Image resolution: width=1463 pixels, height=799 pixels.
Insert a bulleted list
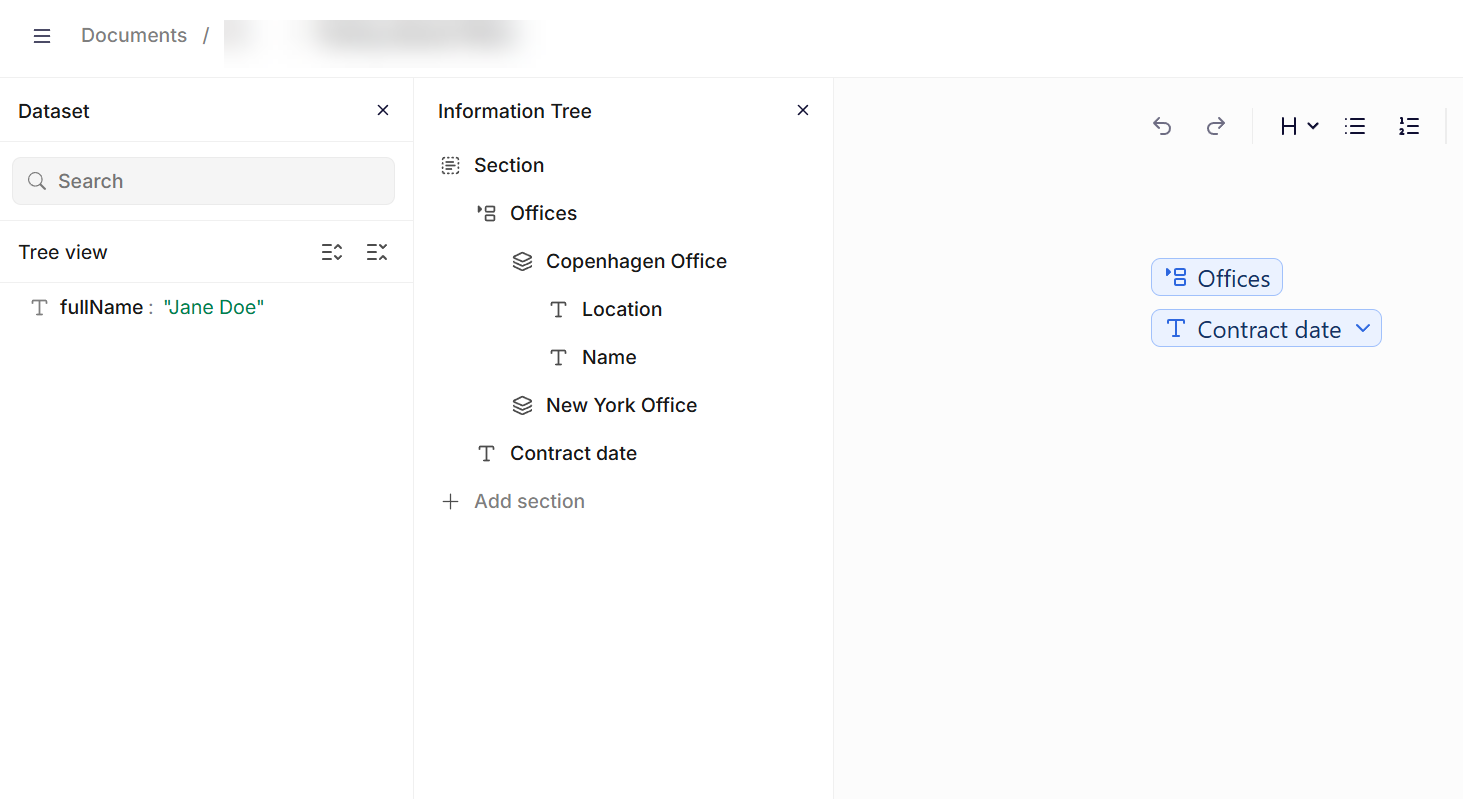point(1355,126)
